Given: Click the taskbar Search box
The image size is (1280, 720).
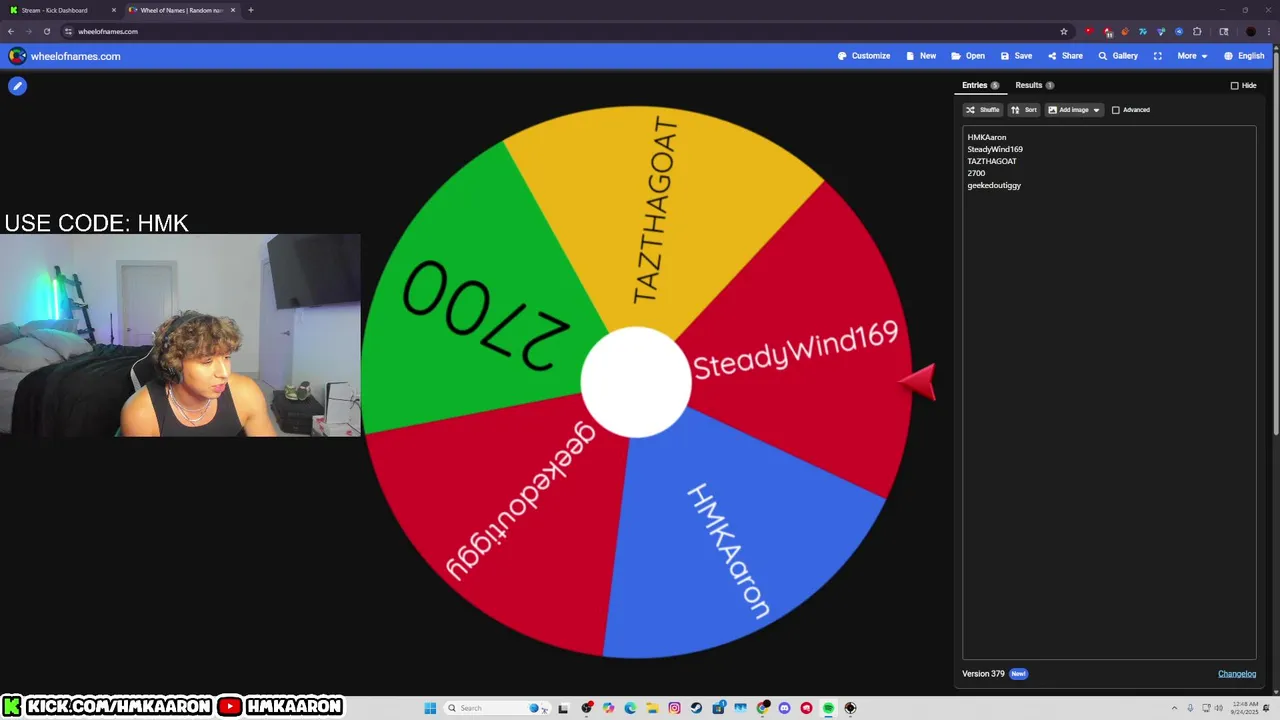Looking at the screenshot, I should click(x=497, y=708).
